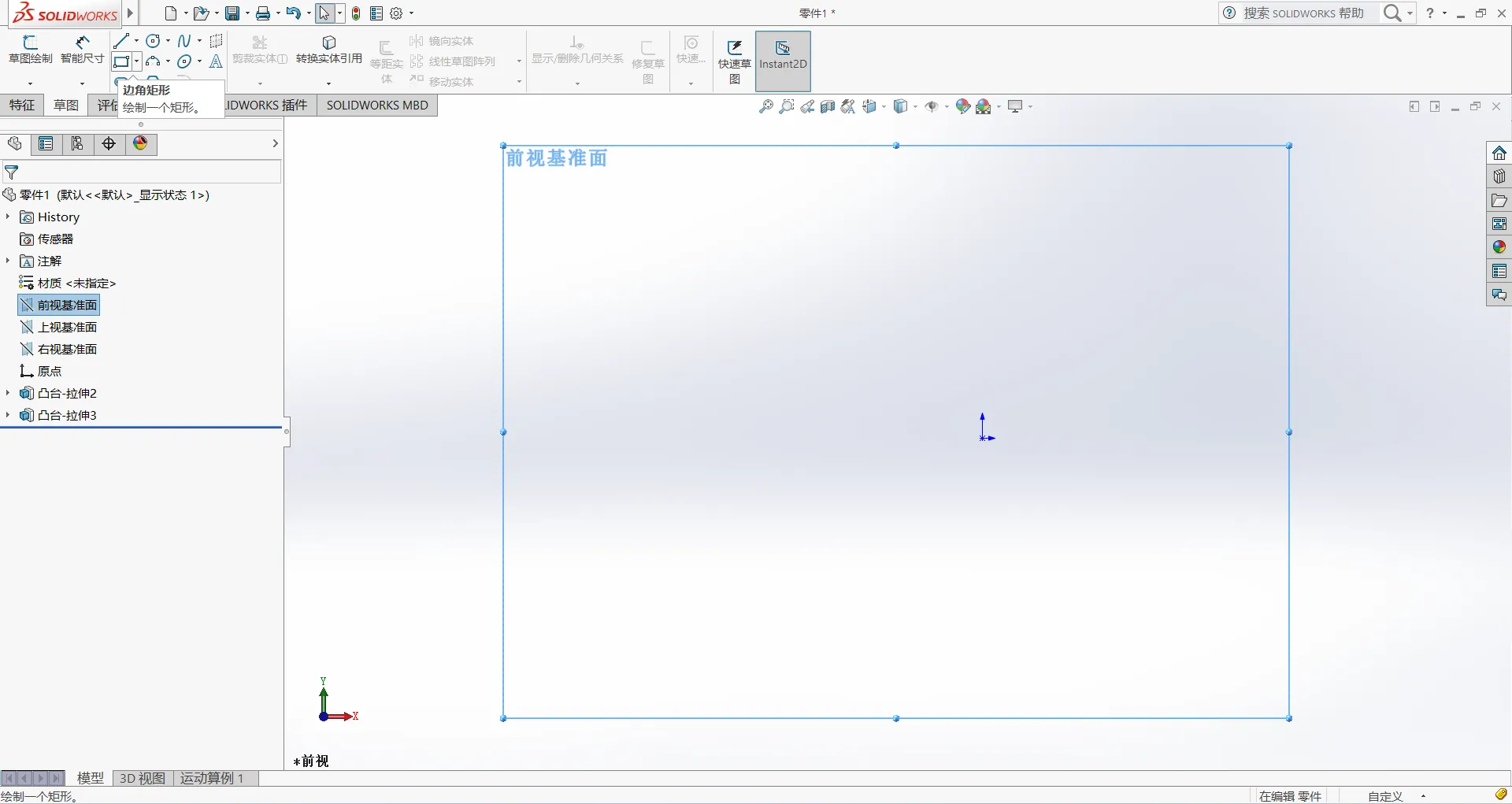Open View Orientation icon
The width and height of the screenshot is (1512, 804).
(x=869, y=106)
